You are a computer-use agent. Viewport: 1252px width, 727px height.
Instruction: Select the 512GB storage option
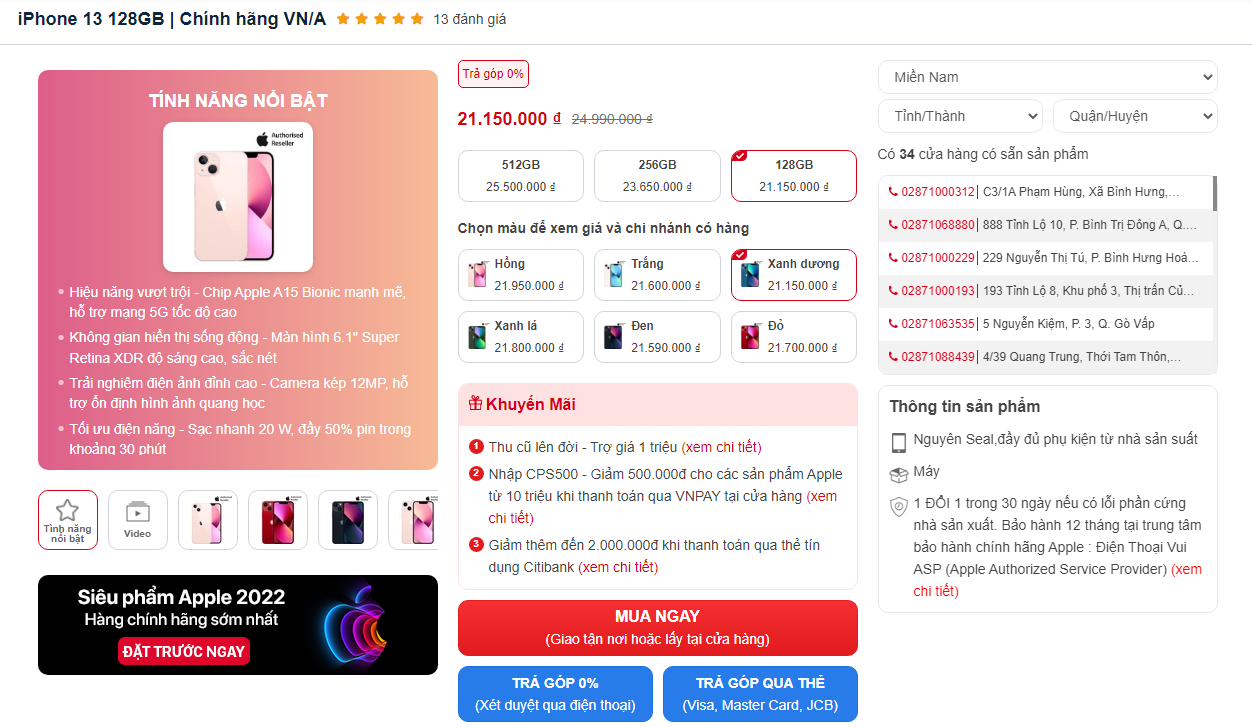click(520, 176)
